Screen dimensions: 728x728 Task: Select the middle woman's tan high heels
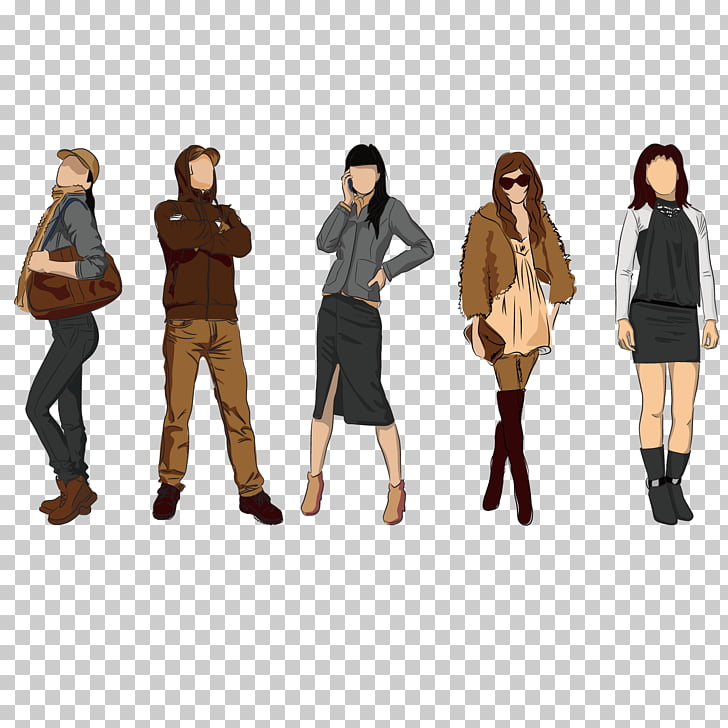(x=393, y=502)
